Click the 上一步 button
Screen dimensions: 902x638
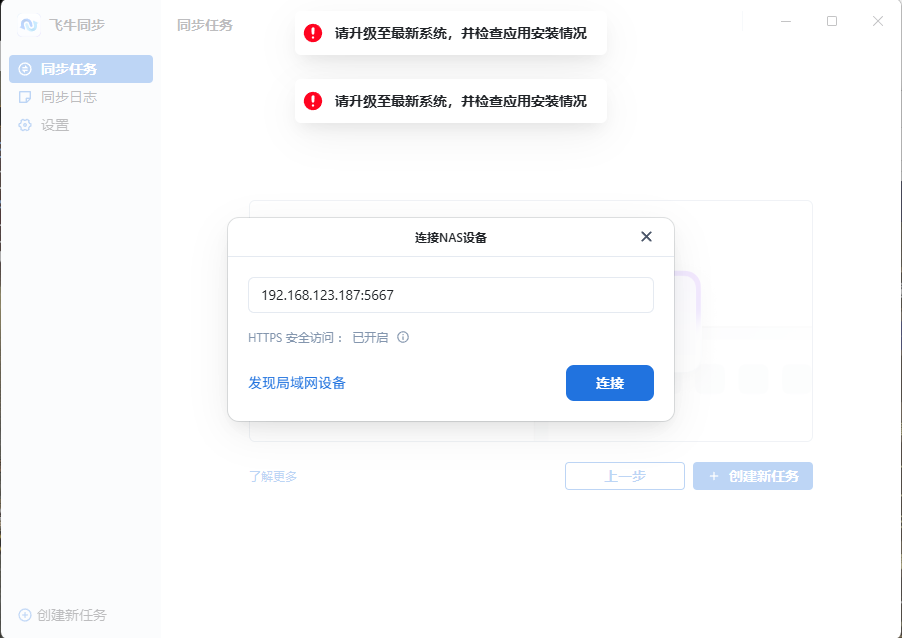(624, 476)
